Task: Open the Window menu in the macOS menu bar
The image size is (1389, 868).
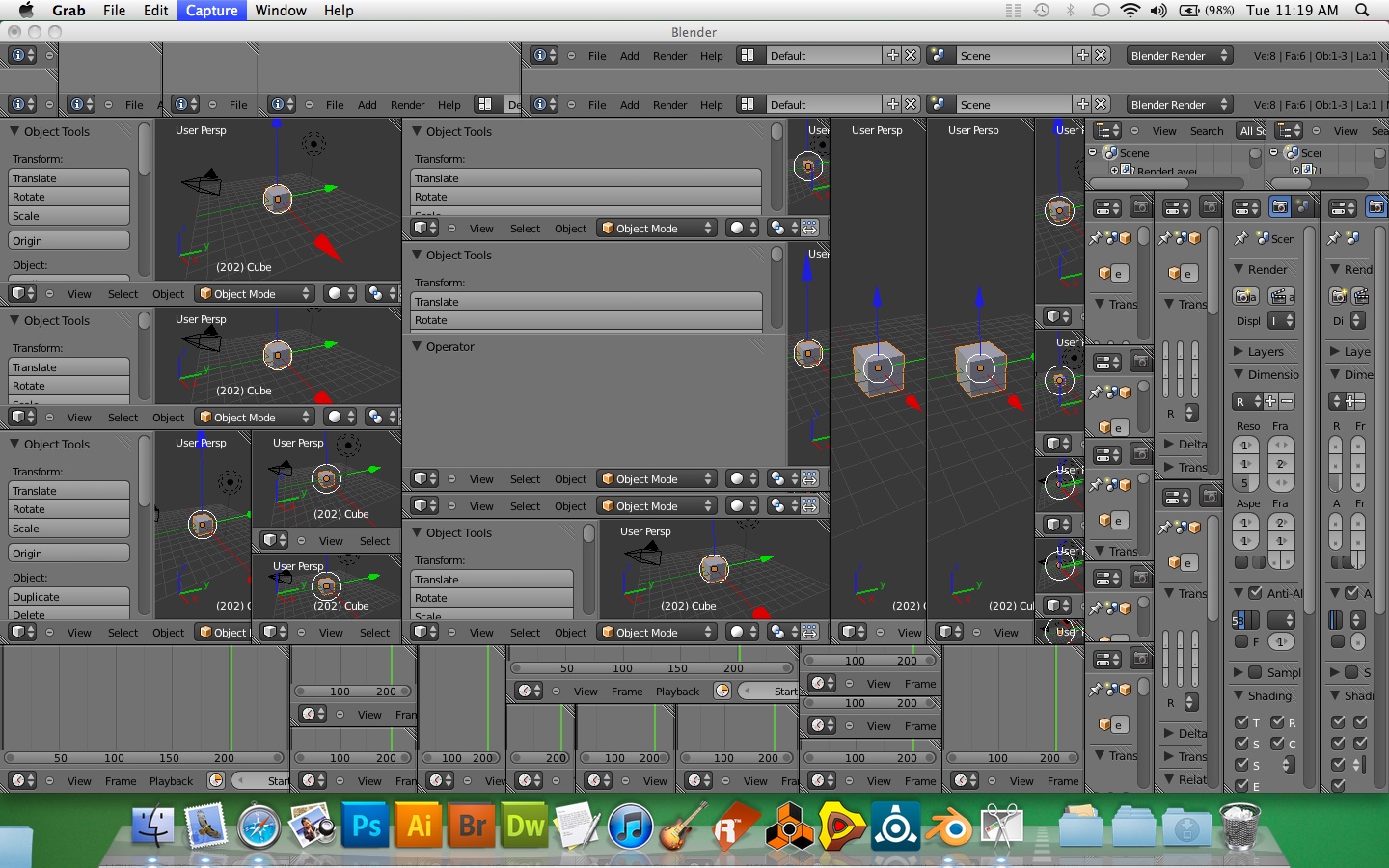Action: coord(281,11)
